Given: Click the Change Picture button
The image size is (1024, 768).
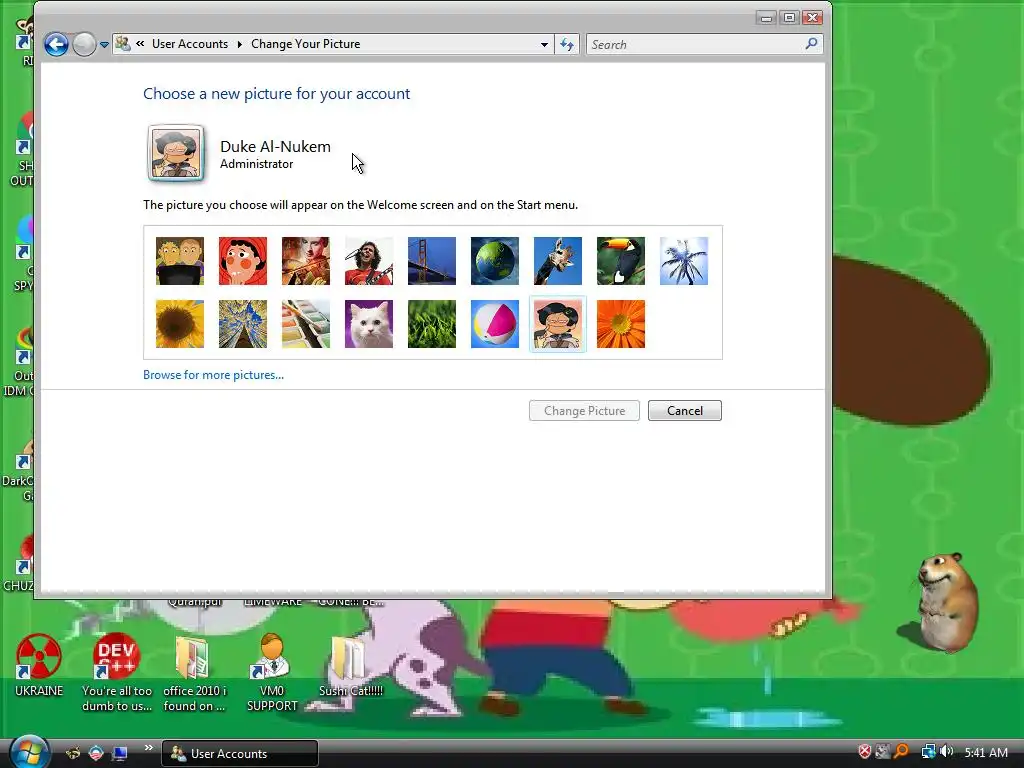Looking at the screenshot, I should coord(584,411).
